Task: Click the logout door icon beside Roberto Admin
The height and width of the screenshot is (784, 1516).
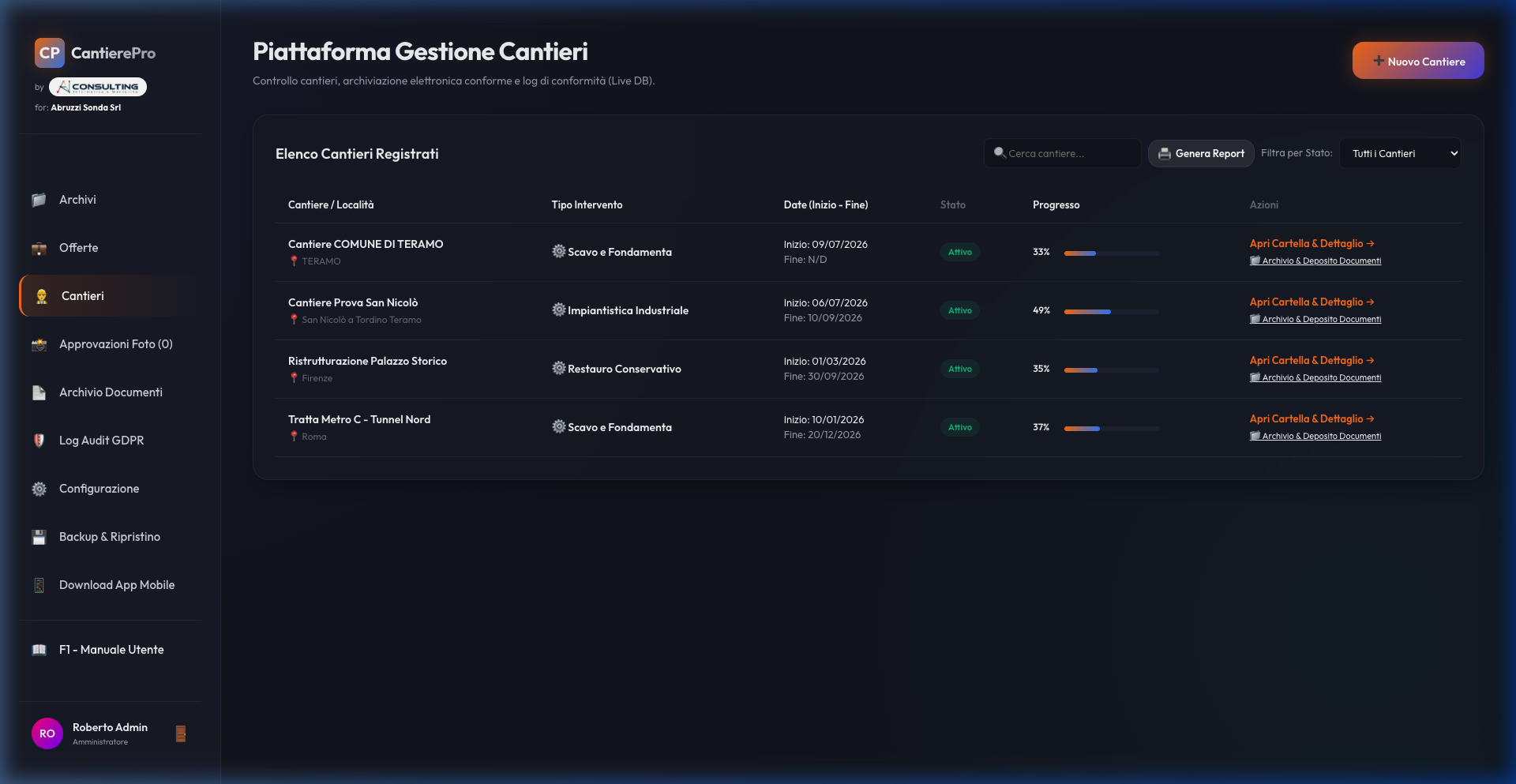Action: 181,733
